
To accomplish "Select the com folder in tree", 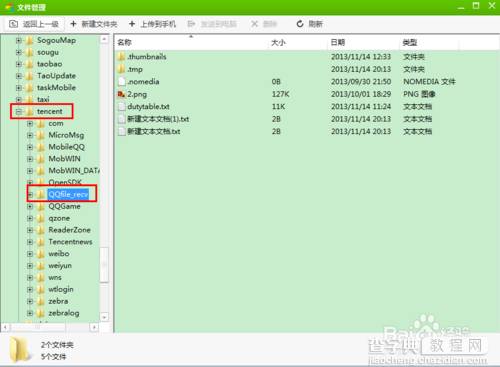I will click(56, 123).
